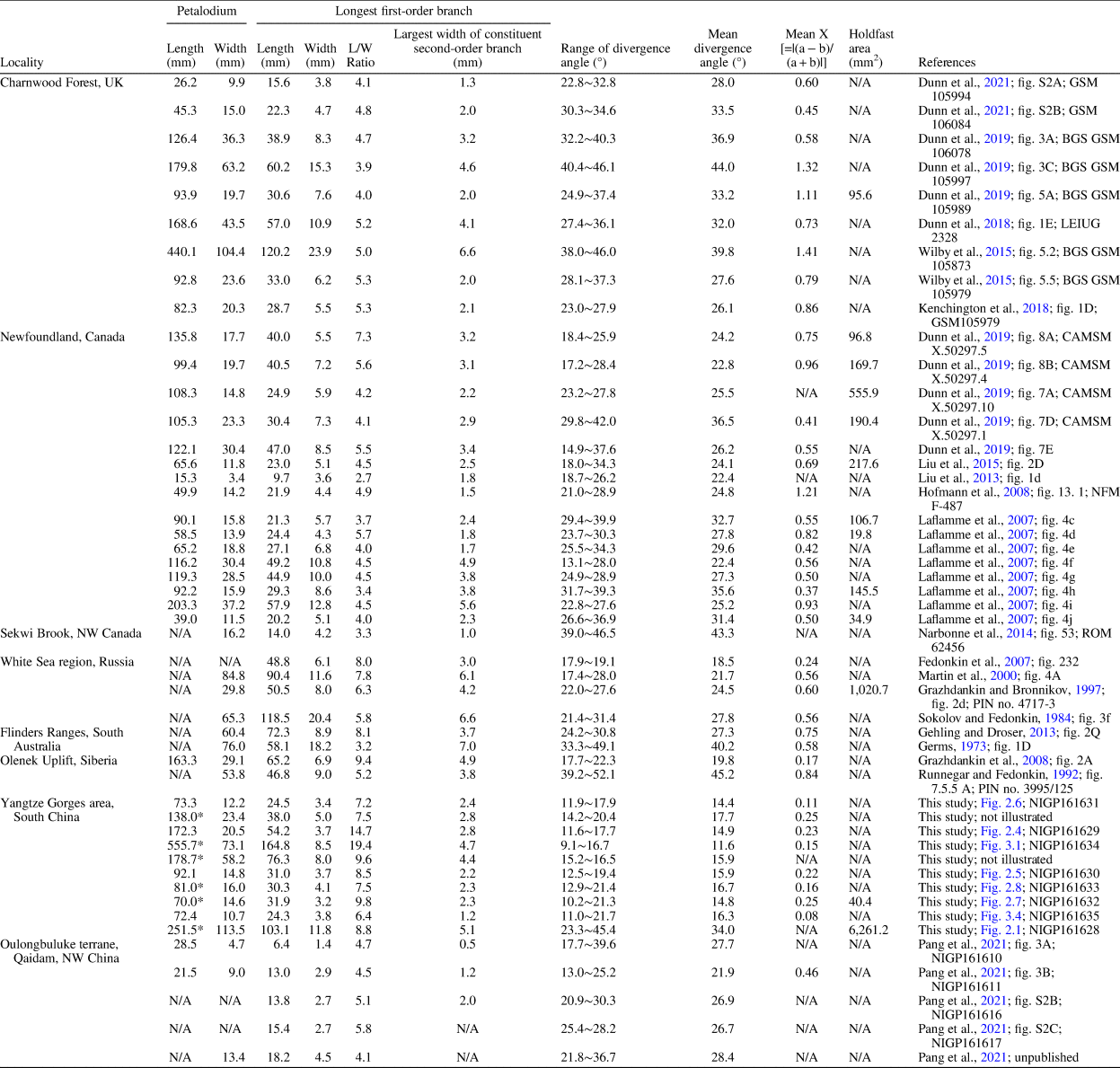Open the Fig. 3.4 link for NIGP161635
This screenshot has height=1068, width=1120.
[998, 915]
